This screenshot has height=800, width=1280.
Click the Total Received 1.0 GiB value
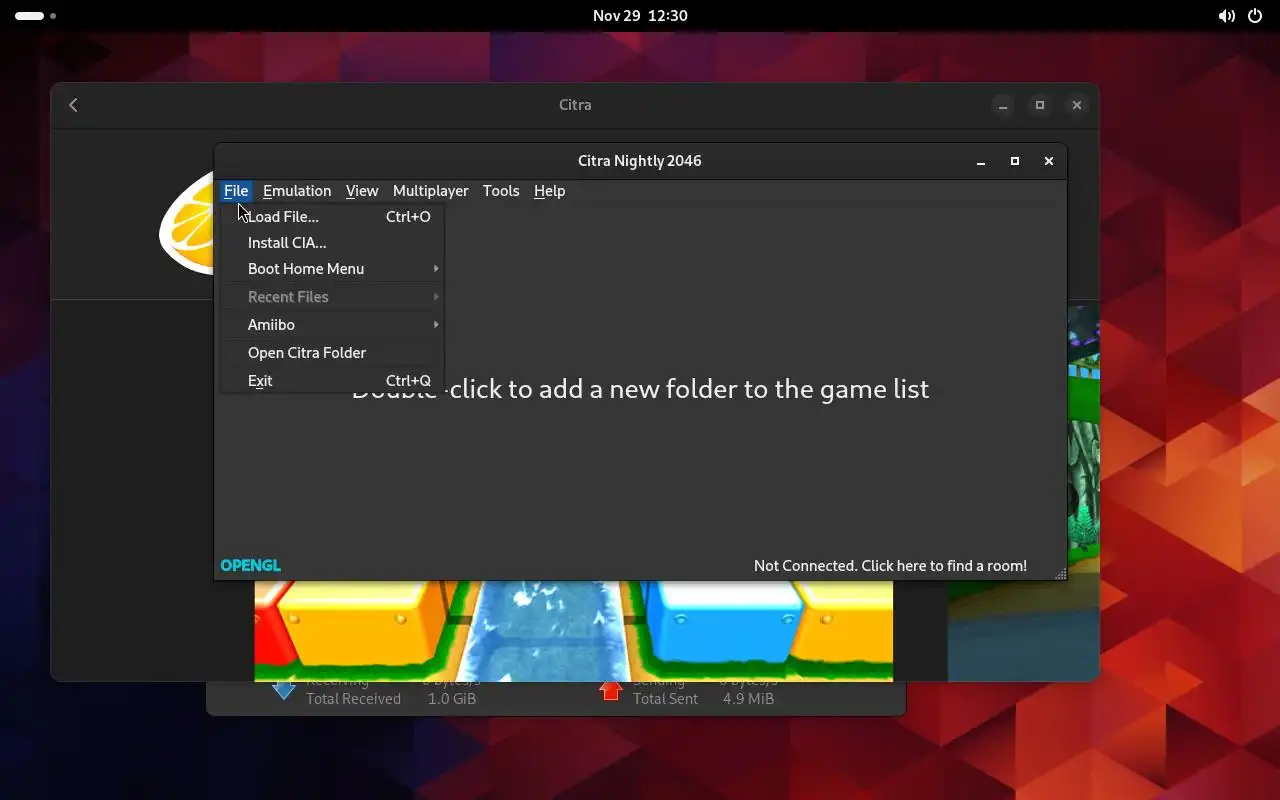[452, 699]
